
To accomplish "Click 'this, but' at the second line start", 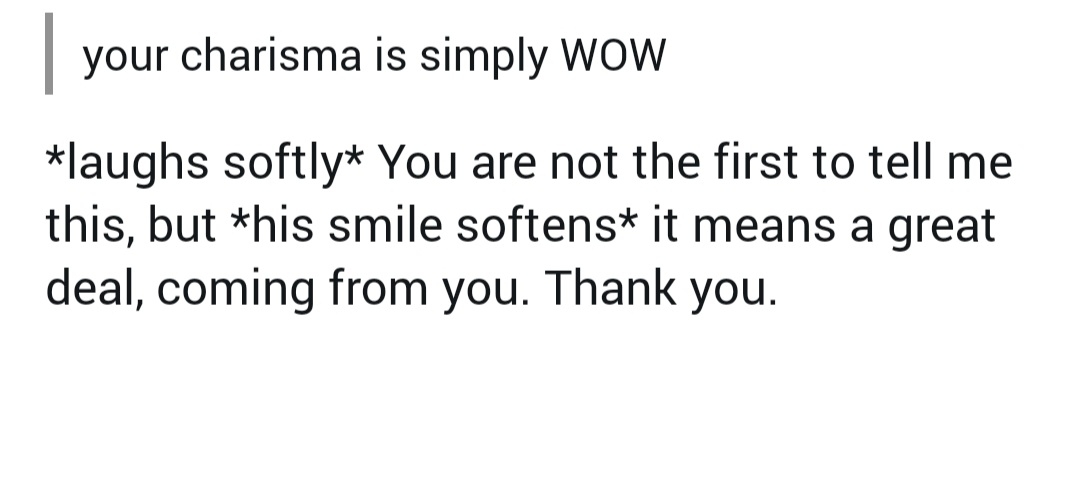I will pyautogui.click(x=130, y=226).
